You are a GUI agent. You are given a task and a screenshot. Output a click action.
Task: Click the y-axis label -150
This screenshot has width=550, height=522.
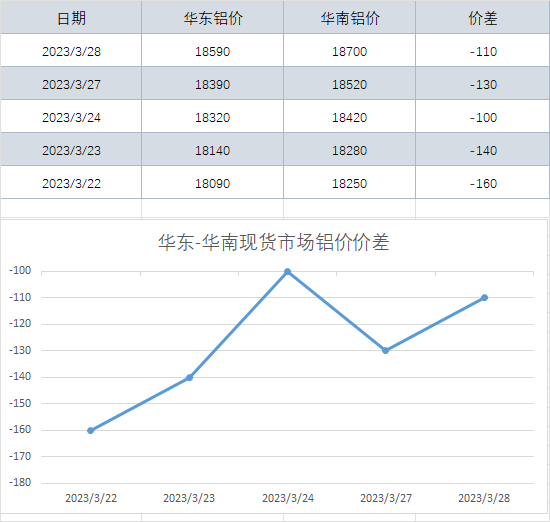[x=20, y=403]
